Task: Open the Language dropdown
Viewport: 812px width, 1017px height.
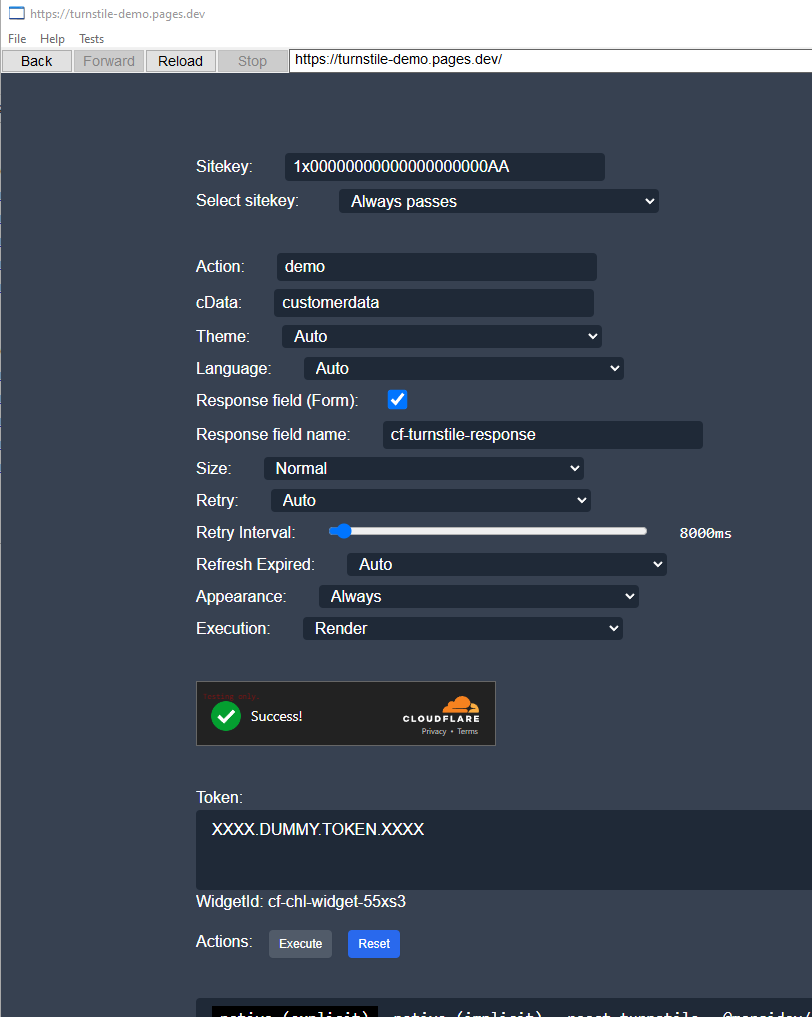Action: click(463, 368)
